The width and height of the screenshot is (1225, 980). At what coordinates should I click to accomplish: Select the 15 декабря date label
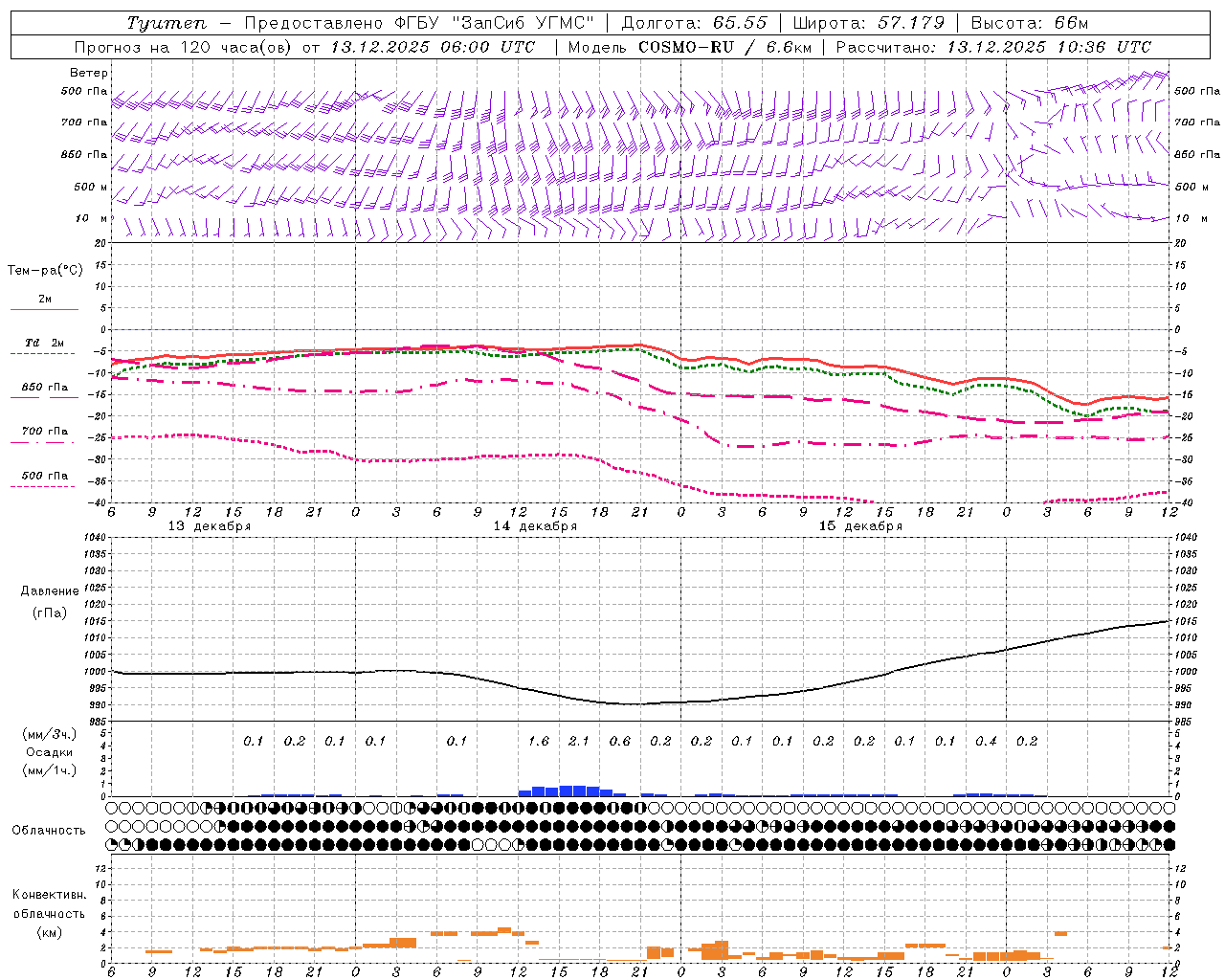point(860,526)
